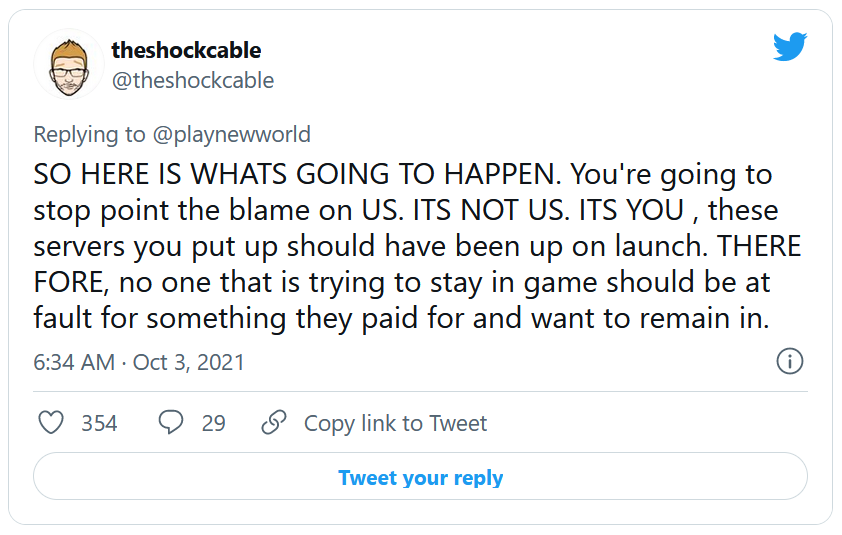Viewport: 842px width, 535px height.
Task: Select the Copy link to Tweet label
Action: (395, 423)
